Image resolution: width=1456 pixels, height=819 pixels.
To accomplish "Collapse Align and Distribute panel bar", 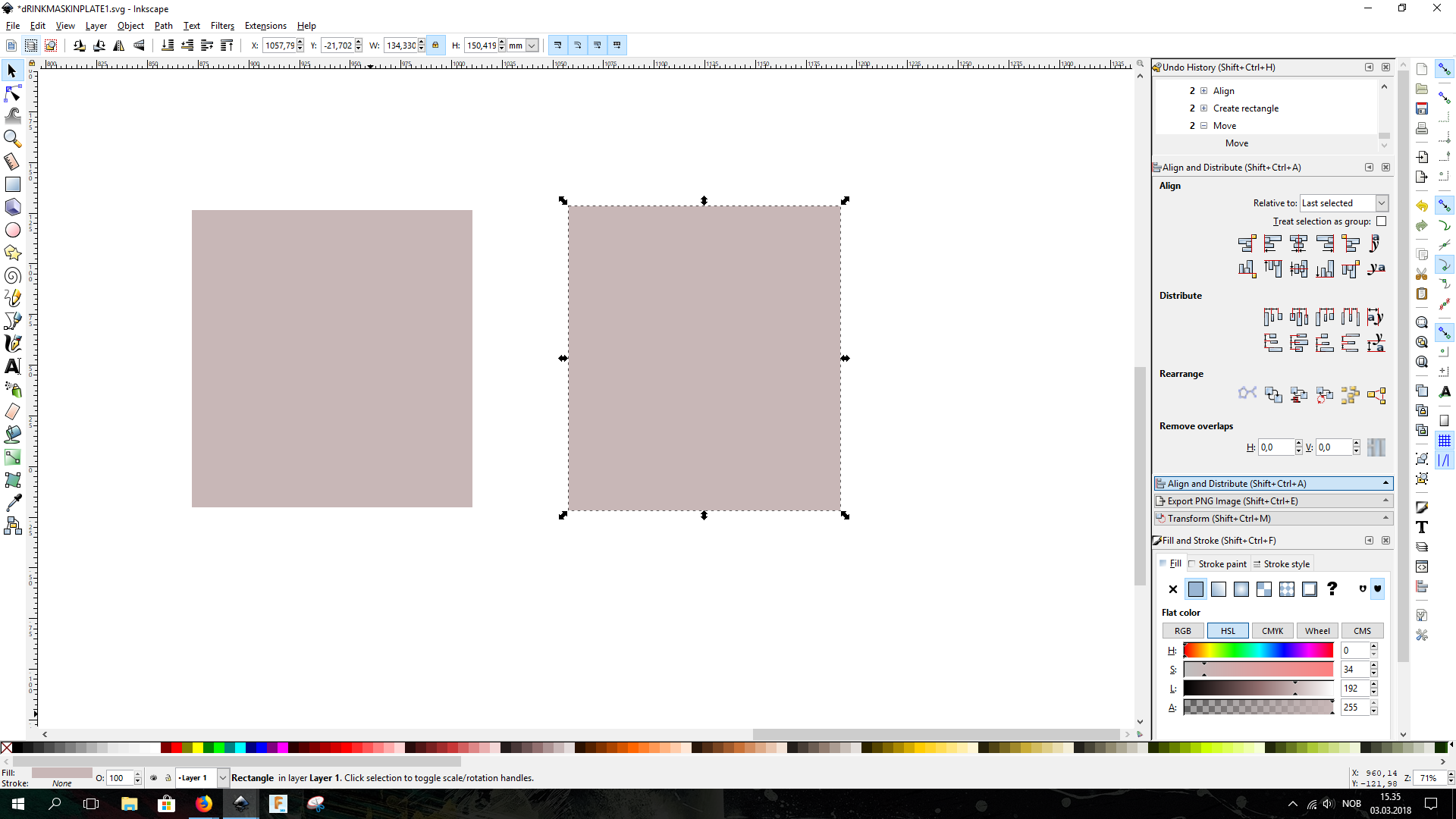I will [1273, 484].
